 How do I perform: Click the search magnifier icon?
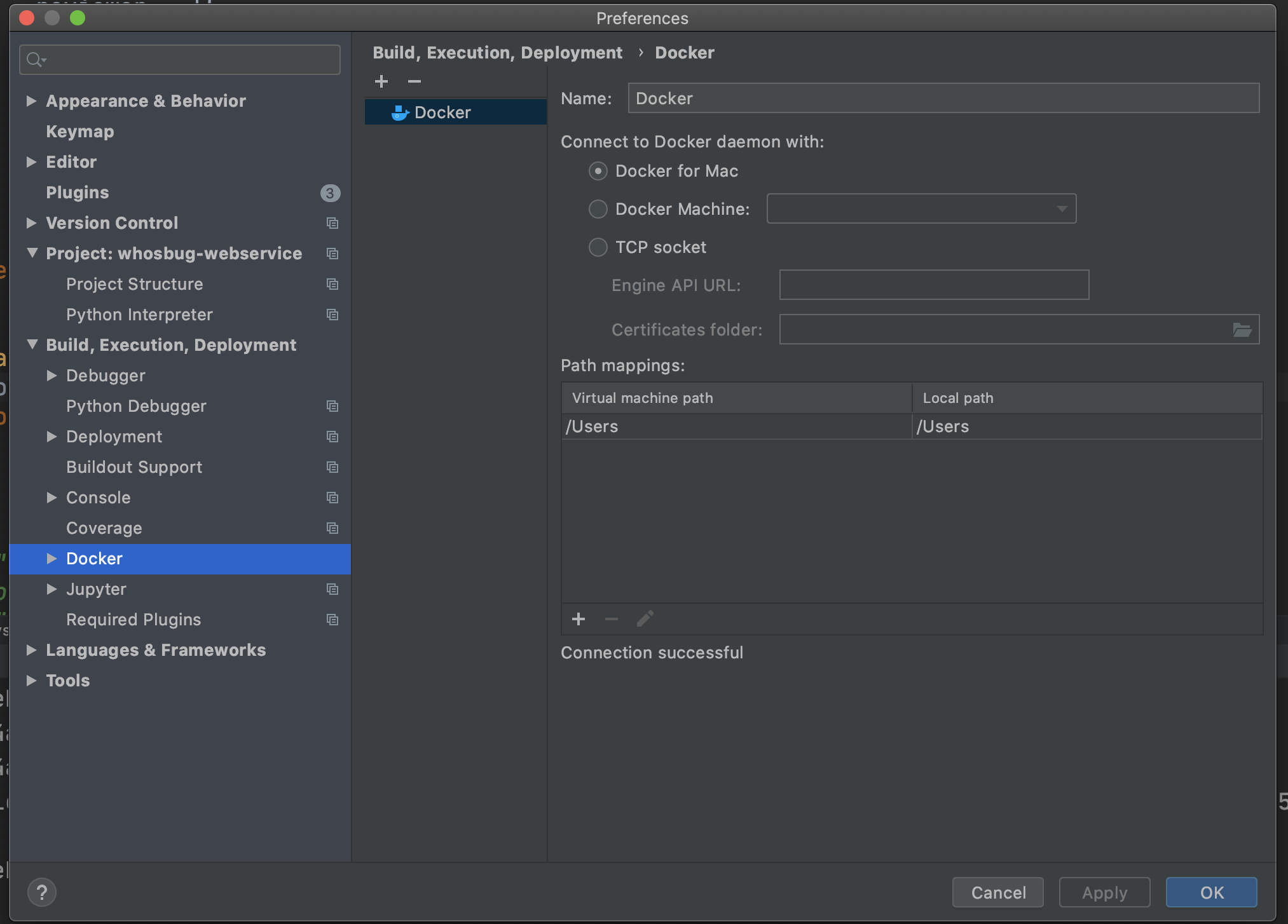[36, 60]
